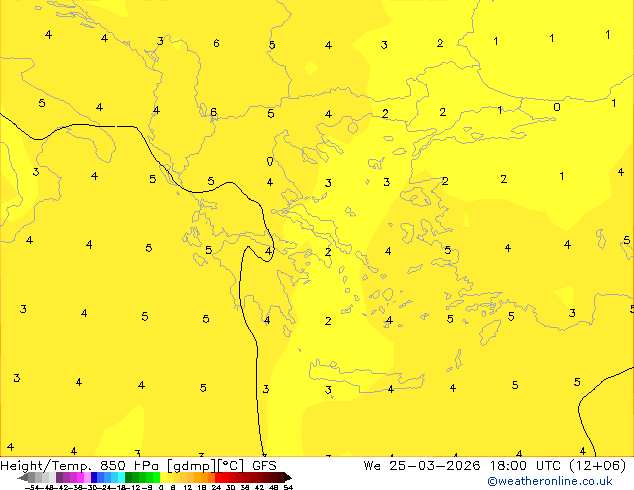The height and width of the screenshot is (490, 634).
Task: Open the weatheronline.co.uk copyright link
Action: coord(550,481)
